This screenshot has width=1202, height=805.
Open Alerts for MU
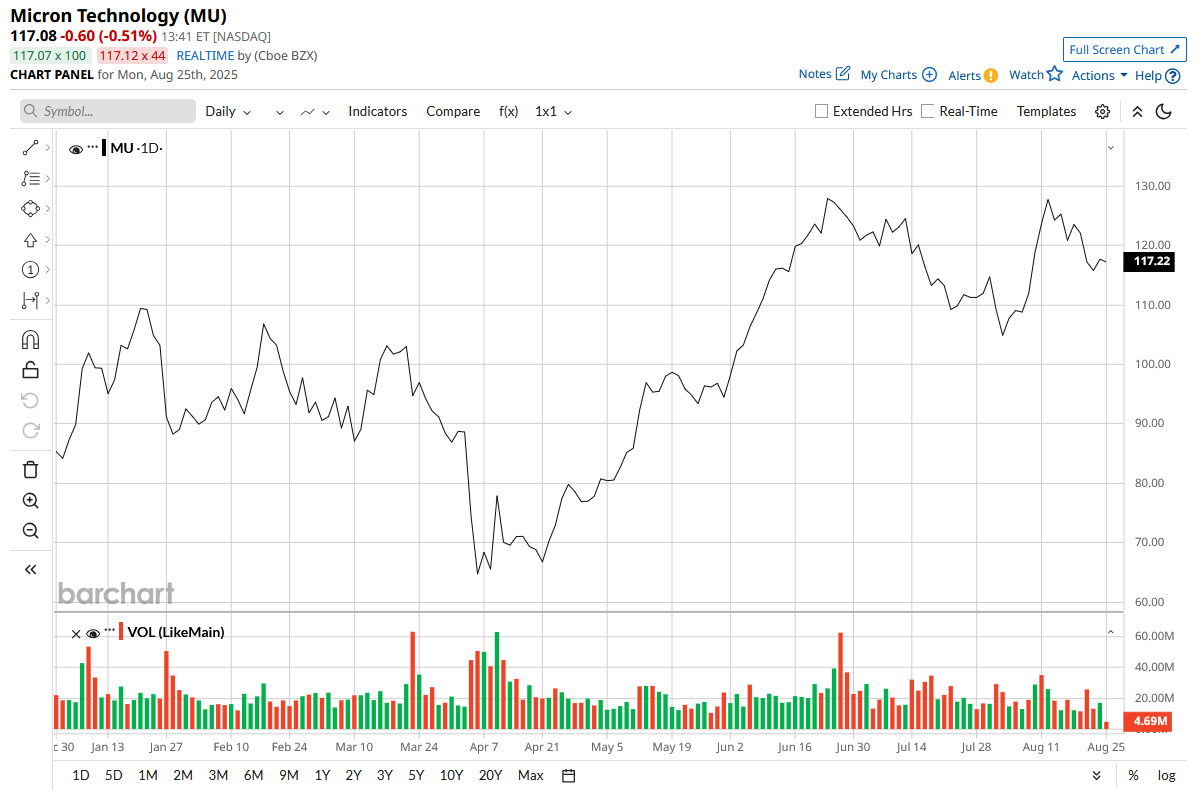pyautogui.click(x=972, y=75)
